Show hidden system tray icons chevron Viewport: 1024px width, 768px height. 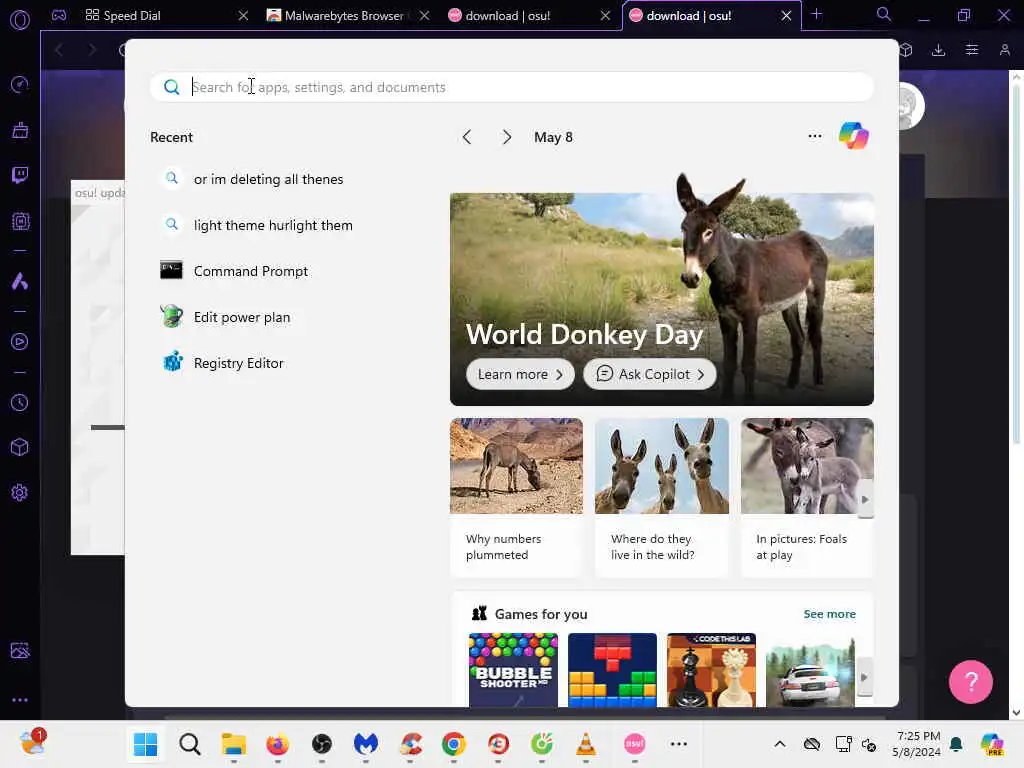click(x=780, y=744)
